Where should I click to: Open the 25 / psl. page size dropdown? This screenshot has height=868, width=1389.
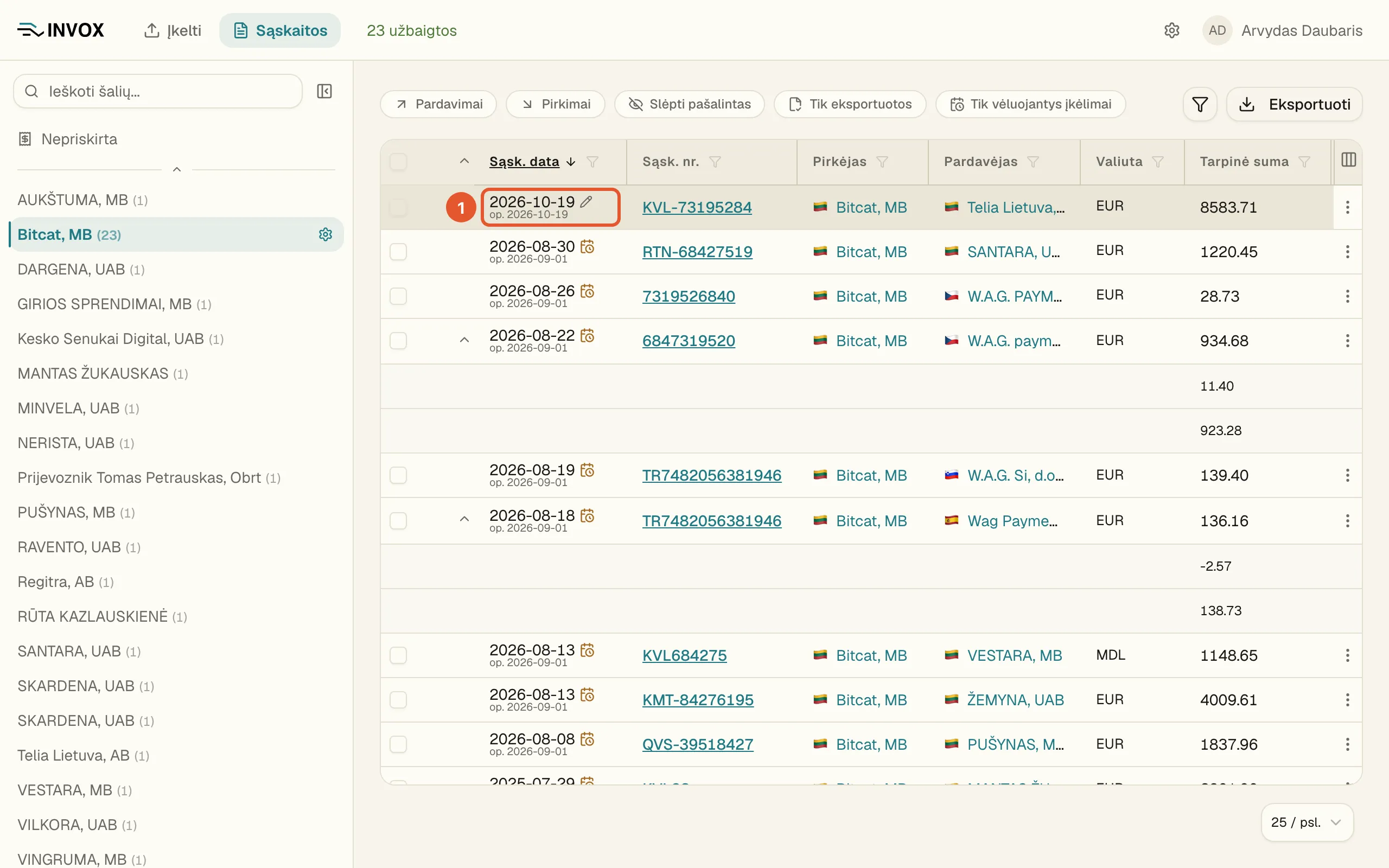1307,822
